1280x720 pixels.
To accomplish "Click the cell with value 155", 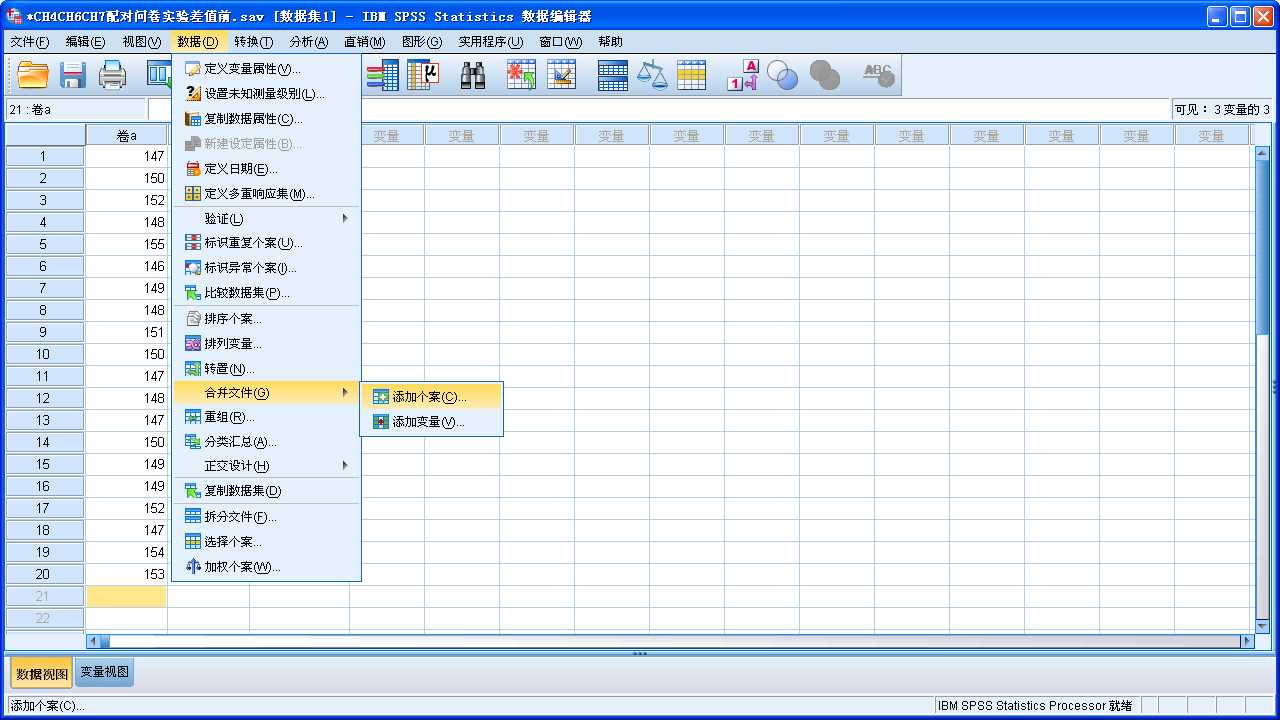I will click(126, 244).
